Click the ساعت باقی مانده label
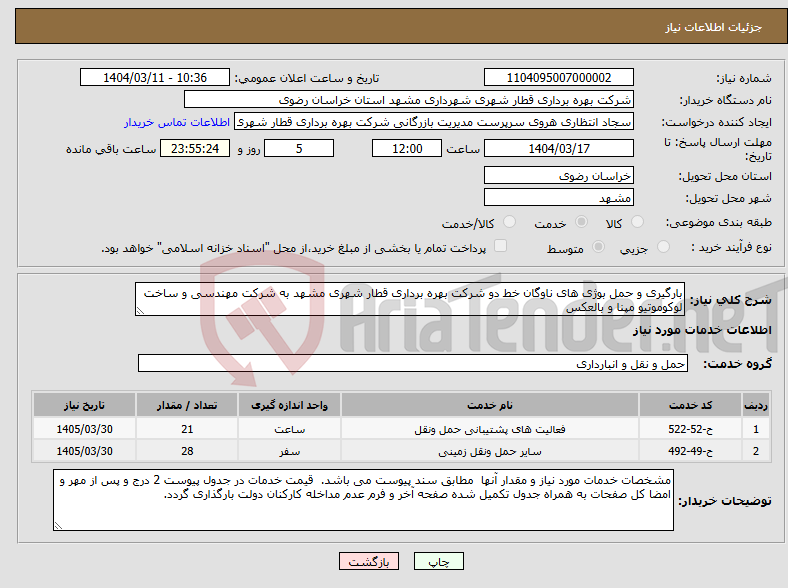This screenshot has width=788, height=588. coord(111,149)
